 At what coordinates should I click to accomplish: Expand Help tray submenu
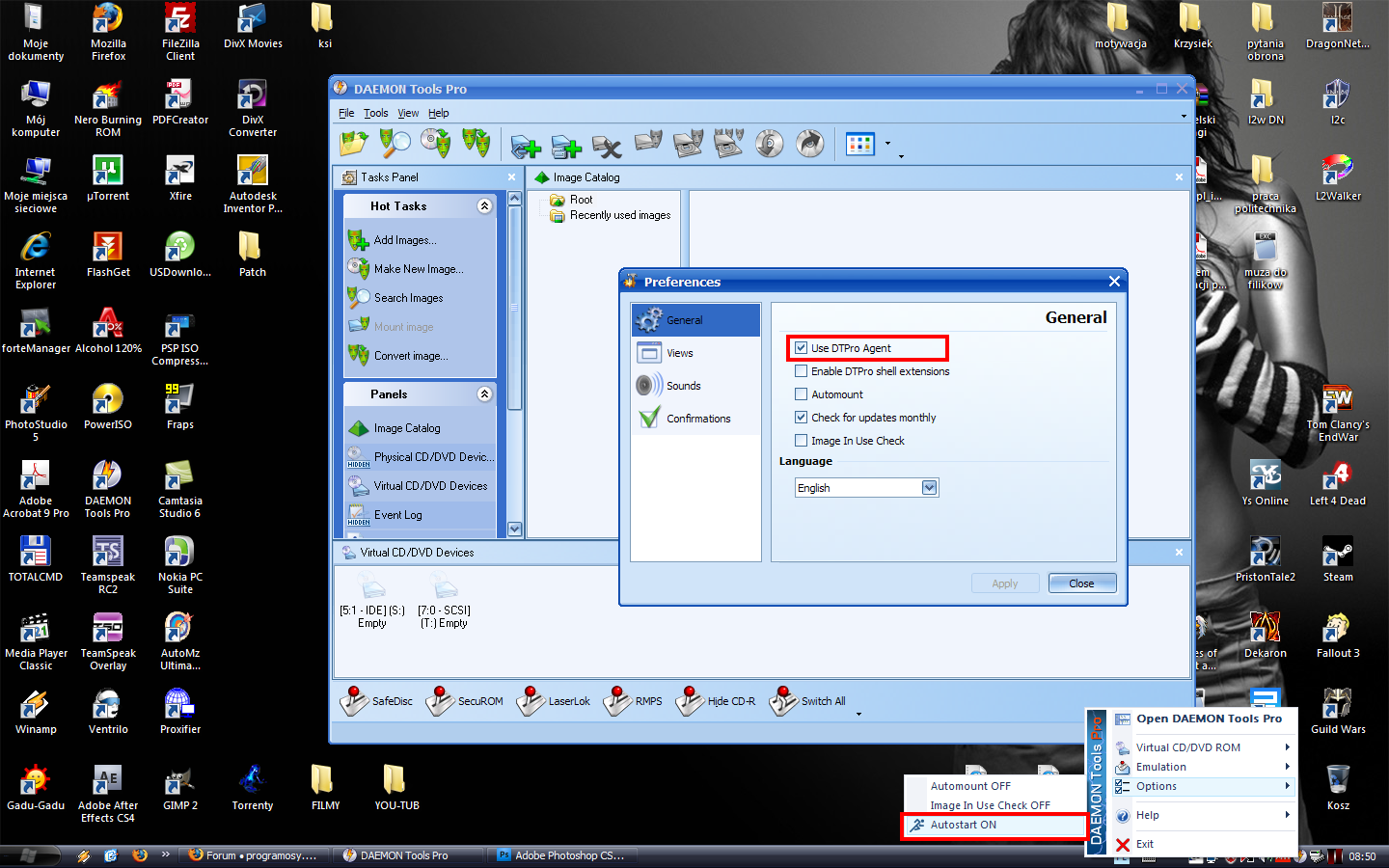pyautogui.click(x=1204, y=815)
